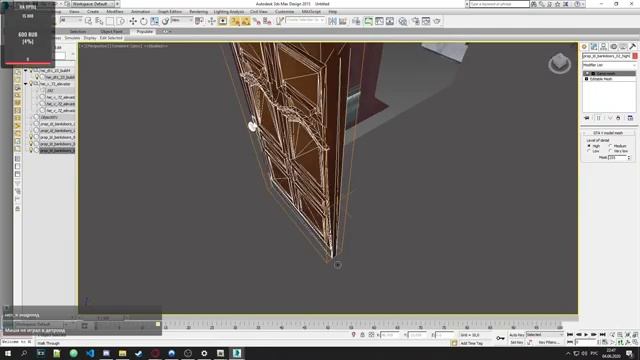Click Configure Modifier Sets icon
Image resolution: width=640 pixels, height=360 pixels.
(x=630, y=118)
